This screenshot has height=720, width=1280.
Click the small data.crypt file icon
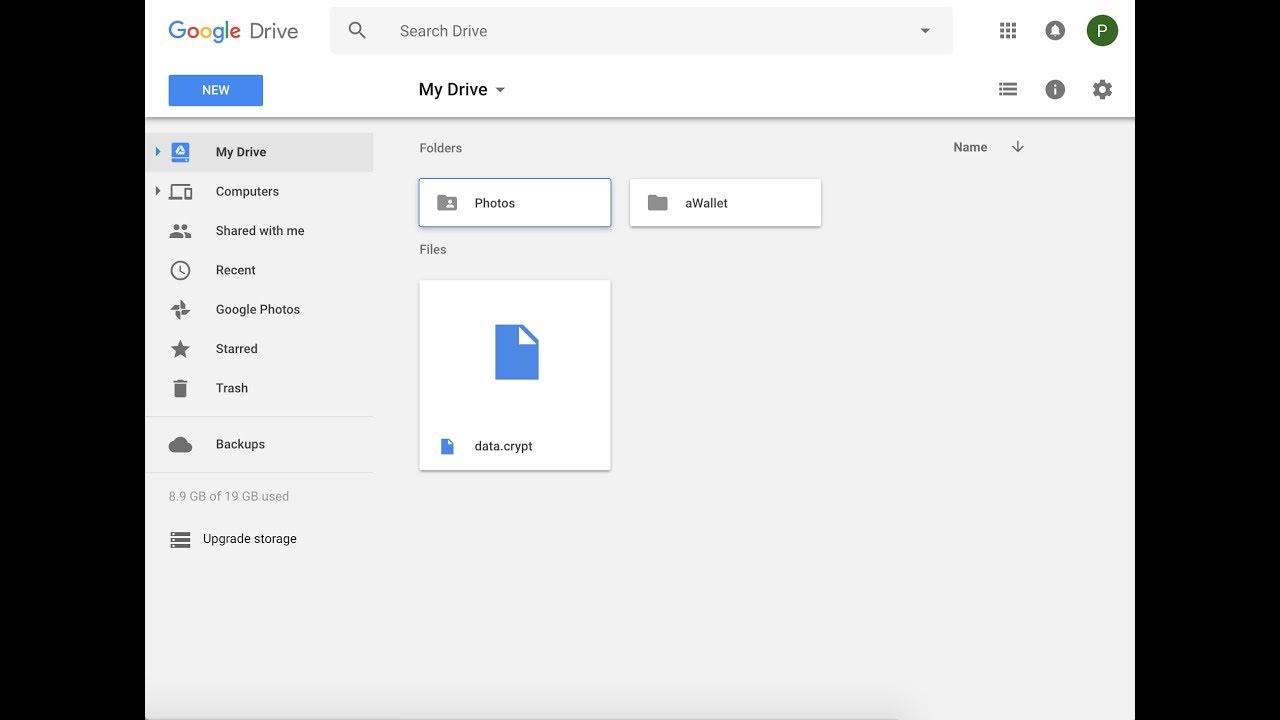(x=447, y=446)
